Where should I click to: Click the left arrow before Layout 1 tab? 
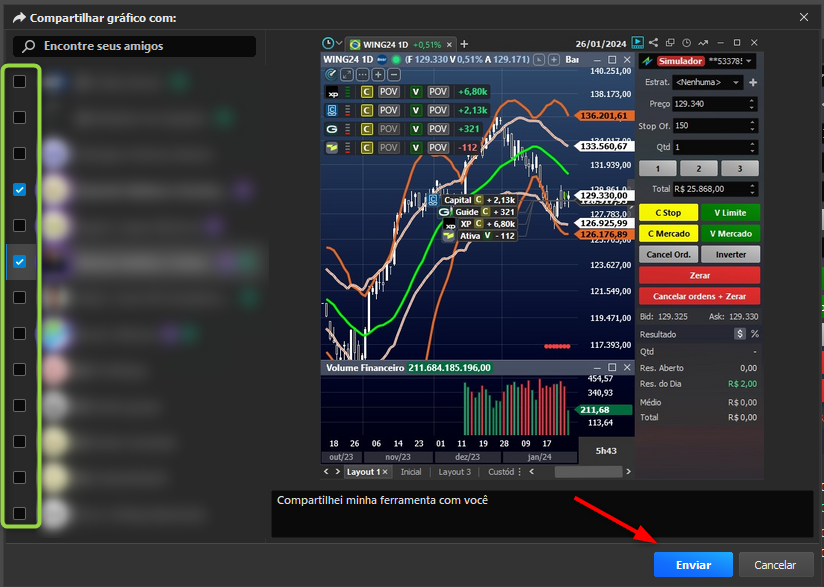(x=326, y=471)
